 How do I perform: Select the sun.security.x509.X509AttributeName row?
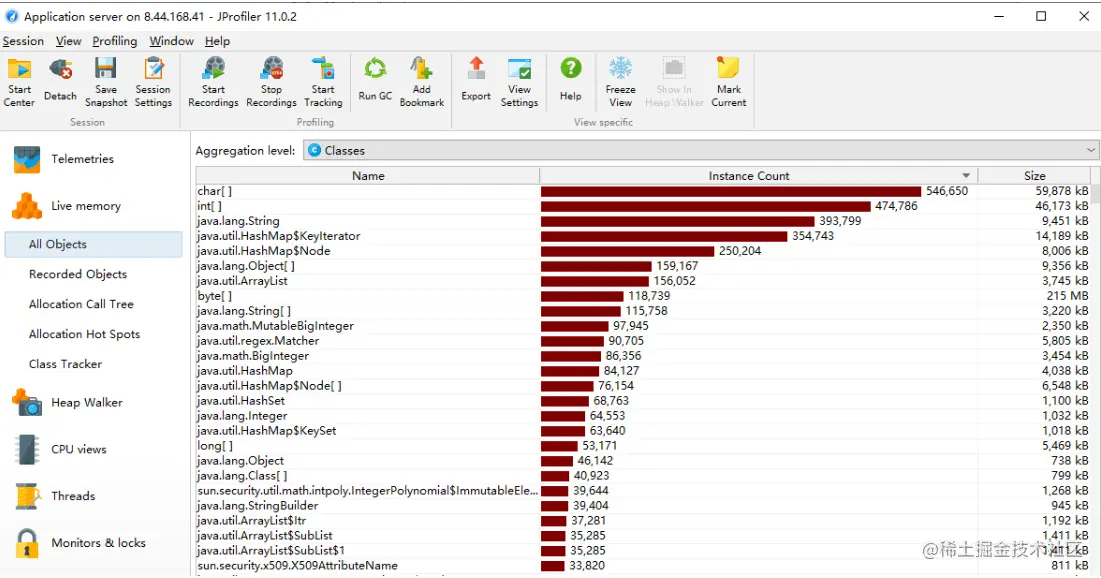tap(643, 566)
